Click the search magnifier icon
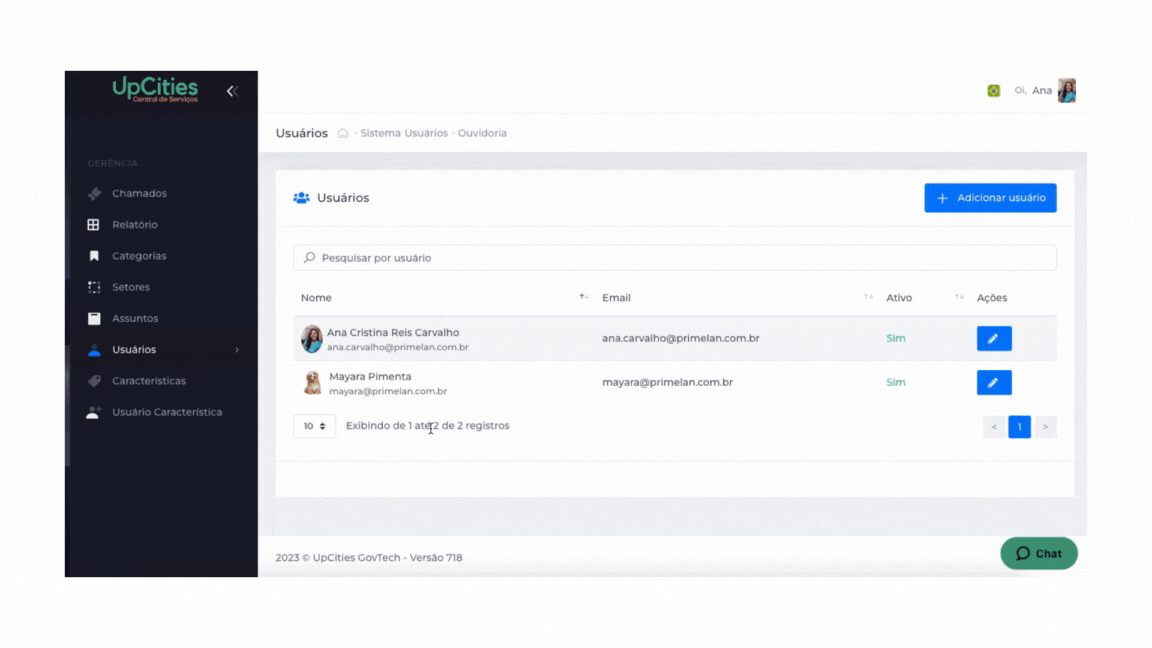This screenshot has width=1152, height=648. 309,258
